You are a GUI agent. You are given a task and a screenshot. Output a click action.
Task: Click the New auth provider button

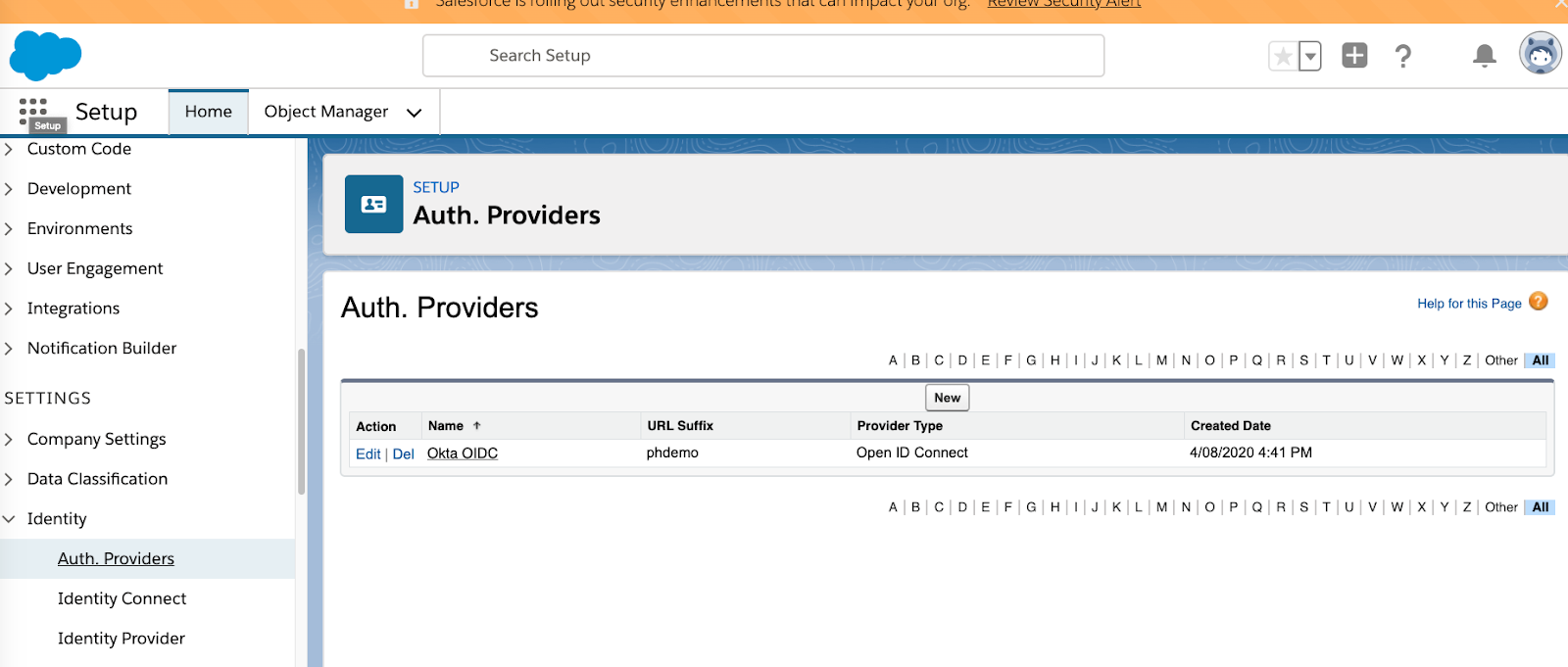coord(947,398)
